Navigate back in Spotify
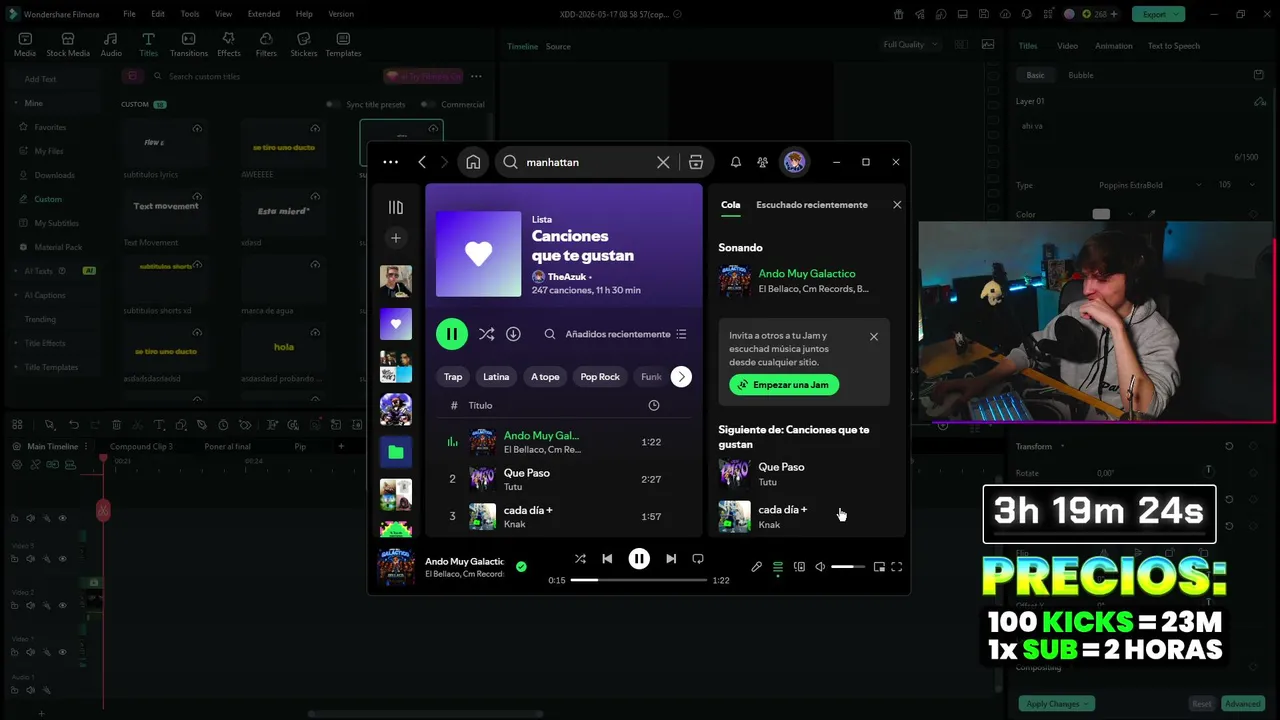The height and width of the screenshot is (720, 1280). 422,162
